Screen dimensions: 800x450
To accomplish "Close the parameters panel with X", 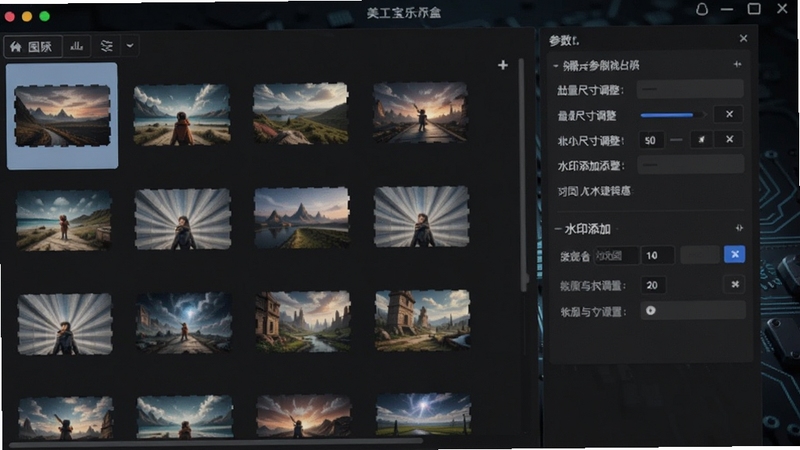I will coord(743,38).
